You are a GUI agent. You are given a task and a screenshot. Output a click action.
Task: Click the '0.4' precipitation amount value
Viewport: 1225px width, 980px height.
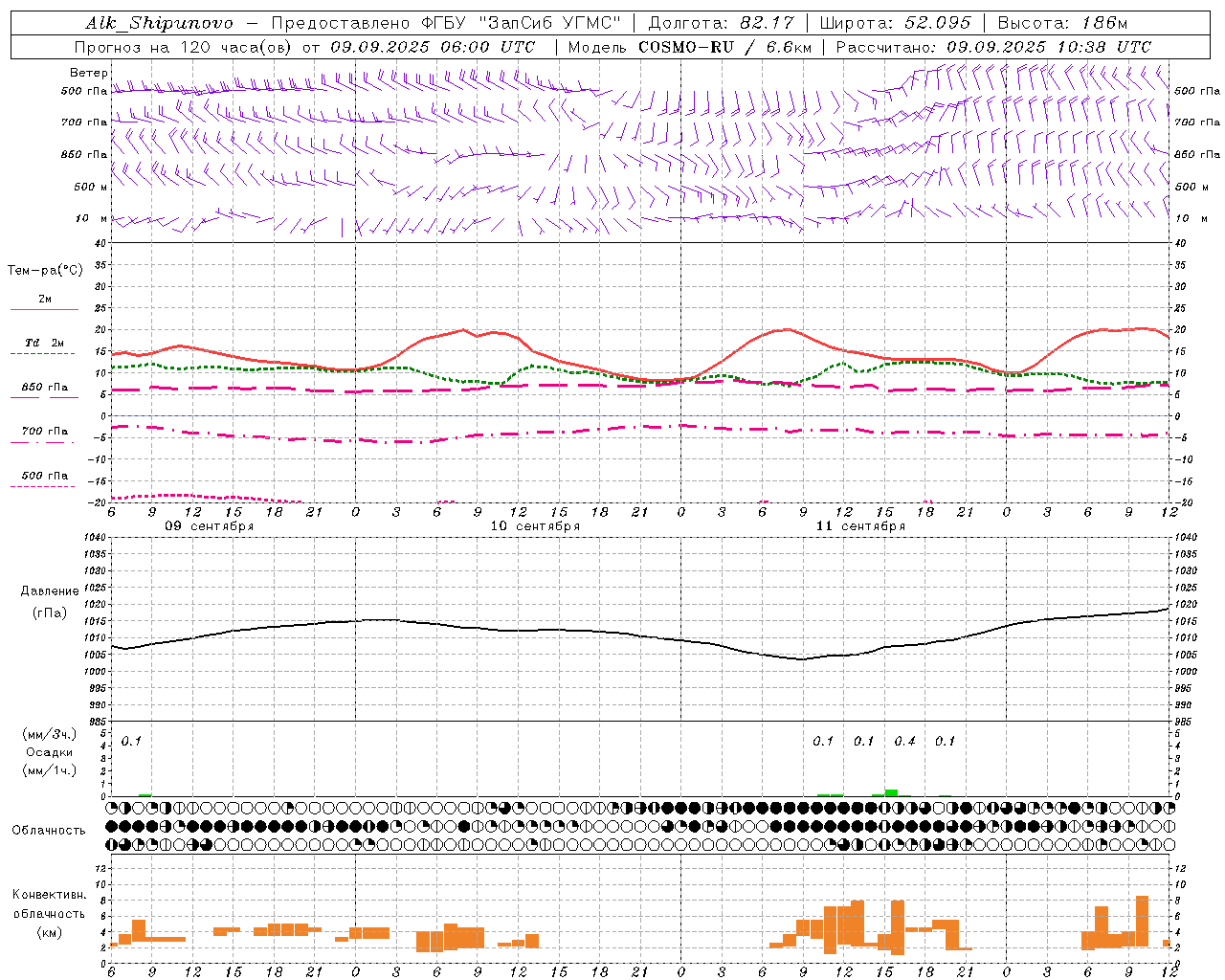(904, 742)
